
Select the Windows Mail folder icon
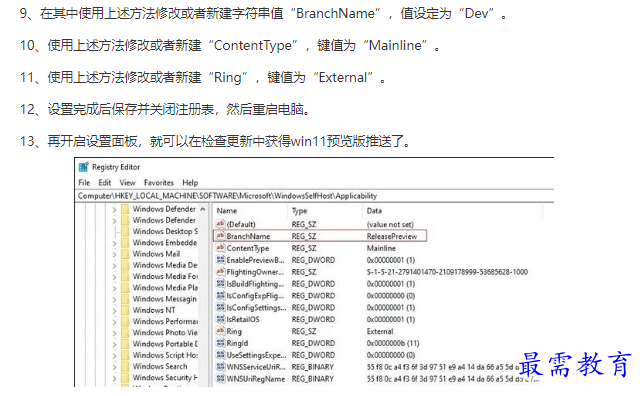point(125,254)
